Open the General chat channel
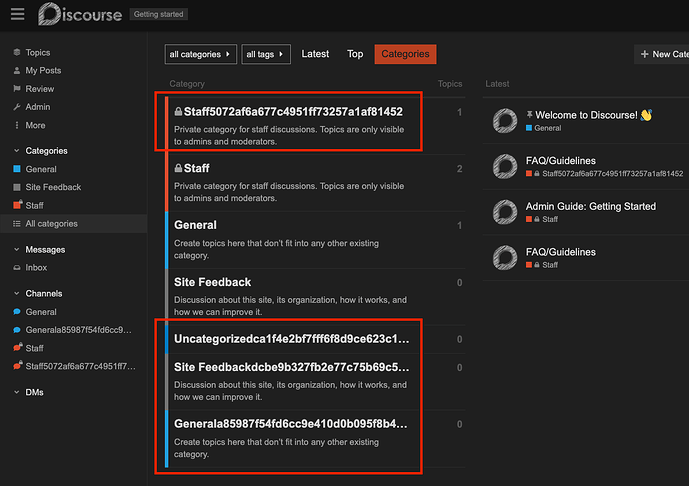 pos(41,312)
